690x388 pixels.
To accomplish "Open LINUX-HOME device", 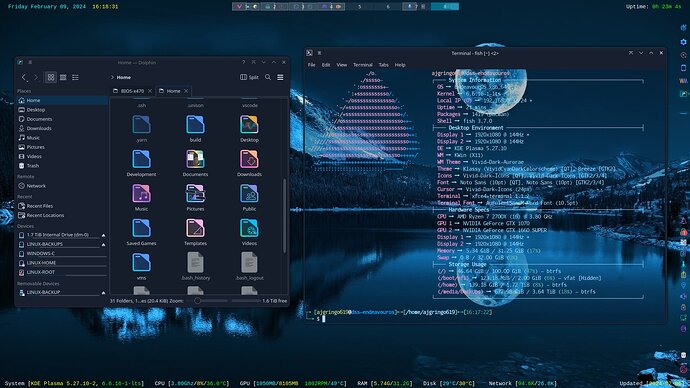I will [x=62, y=263].
